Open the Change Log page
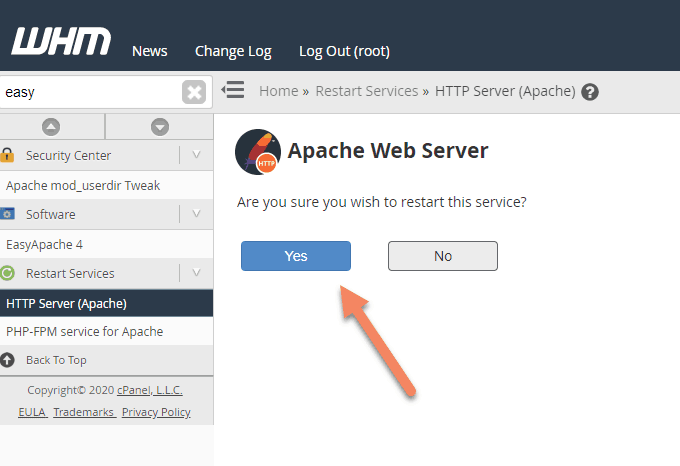 click(233, 51)
